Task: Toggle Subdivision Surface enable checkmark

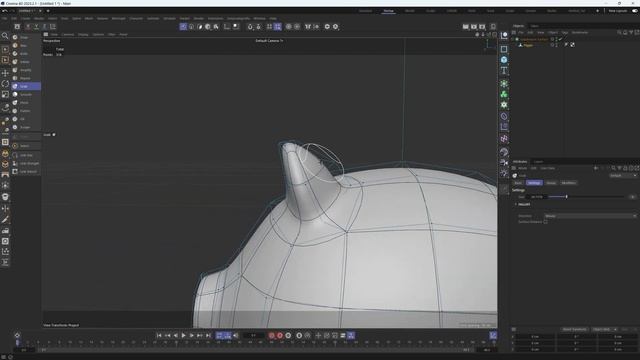Action: [560, 39]
